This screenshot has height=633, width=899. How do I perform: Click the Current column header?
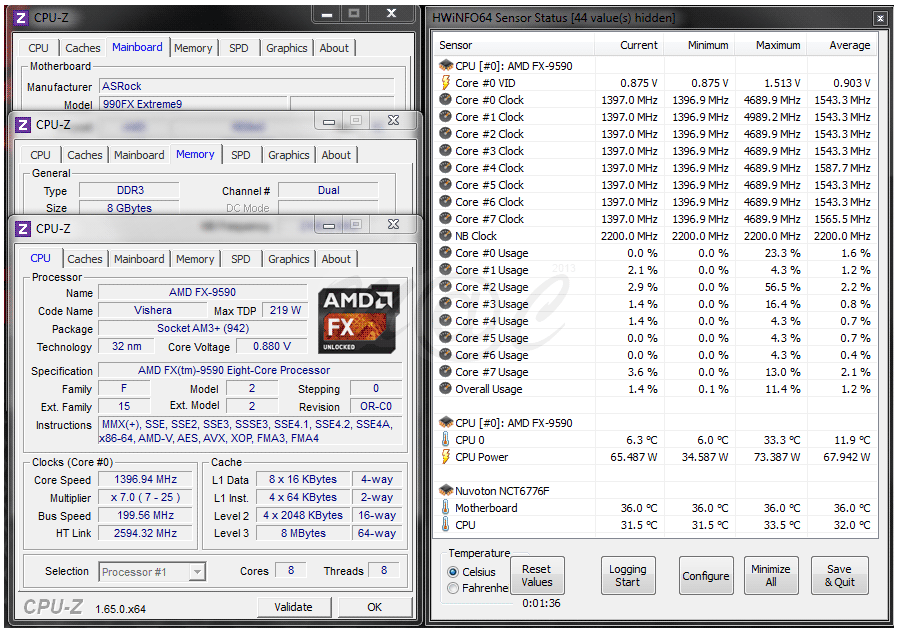coord(629,45)
